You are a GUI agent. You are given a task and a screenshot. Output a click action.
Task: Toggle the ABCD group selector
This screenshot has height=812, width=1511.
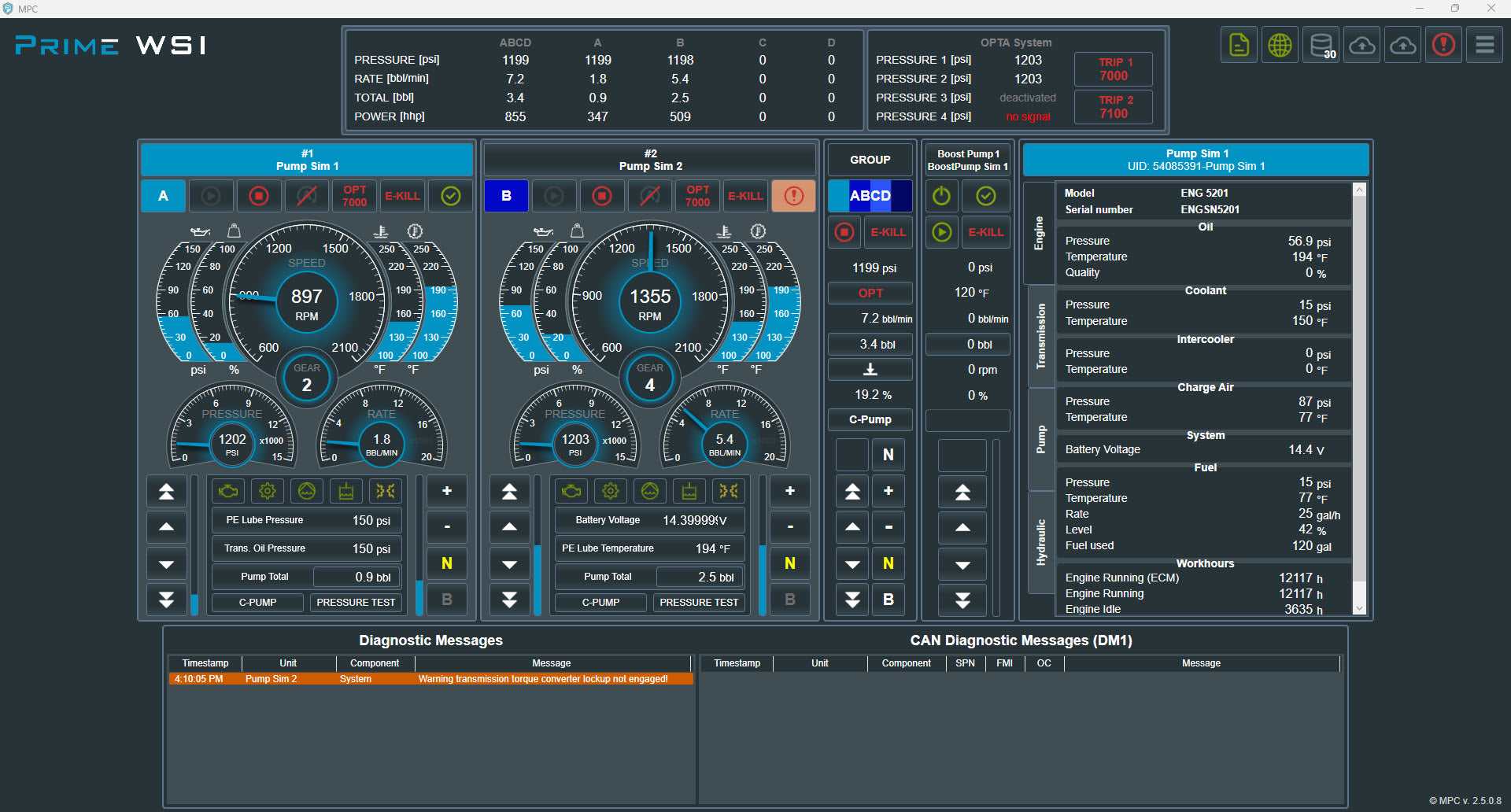(x=870, y=196)
